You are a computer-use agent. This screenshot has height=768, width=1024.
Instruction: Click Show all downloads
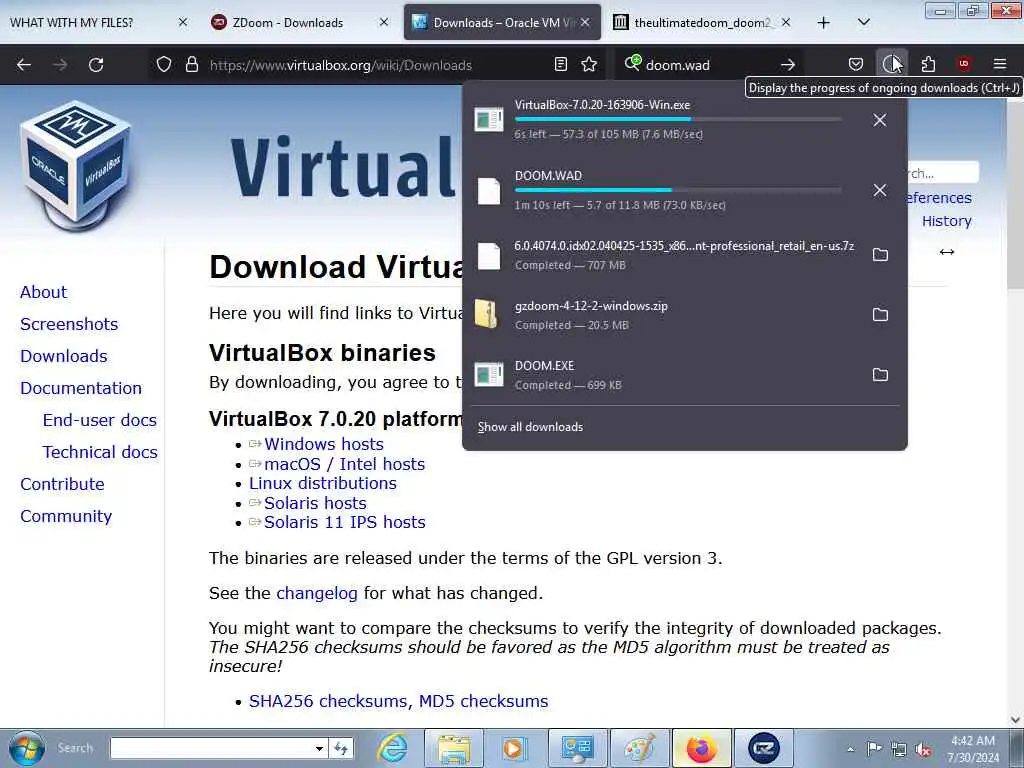click(530, 427)
